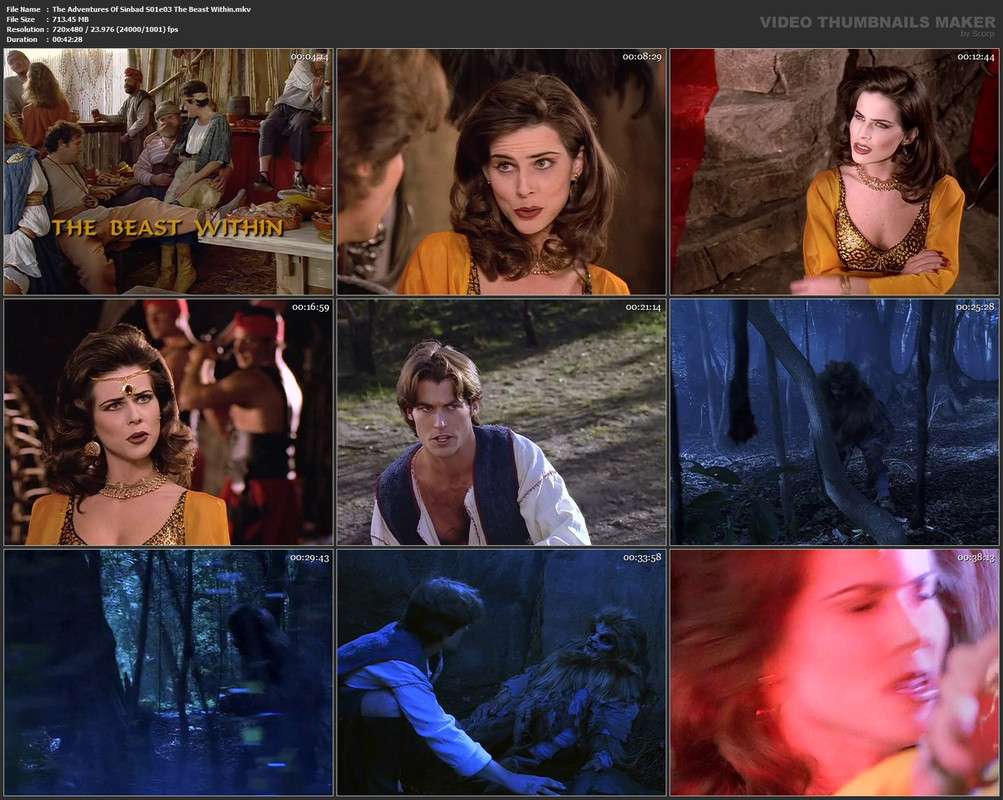
Task: Select the file size value 713.45 MB
Action: pyautogui.click(x=70, y=19)
